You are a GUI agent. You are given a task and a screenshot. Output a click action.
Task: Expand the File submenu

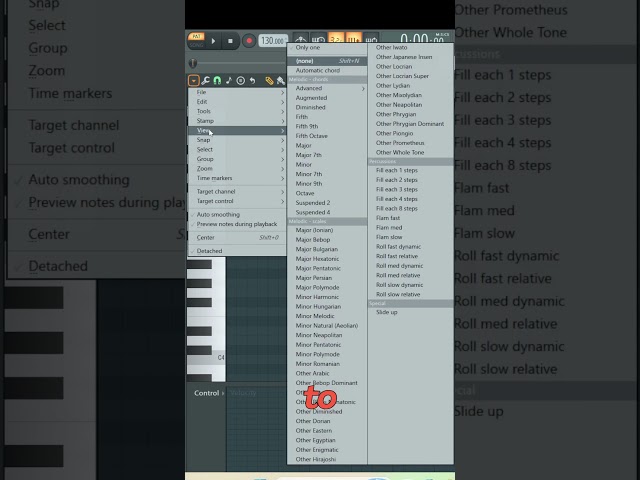click(x=237, y=92)
